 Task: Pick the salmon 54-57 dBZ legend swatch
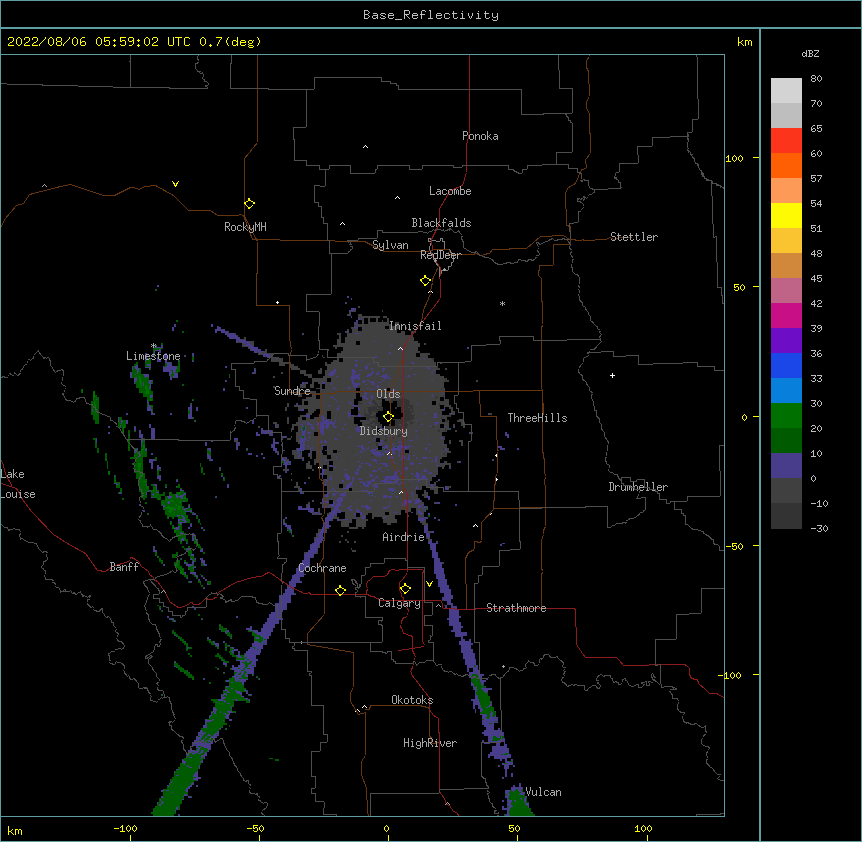click(786, 191)
